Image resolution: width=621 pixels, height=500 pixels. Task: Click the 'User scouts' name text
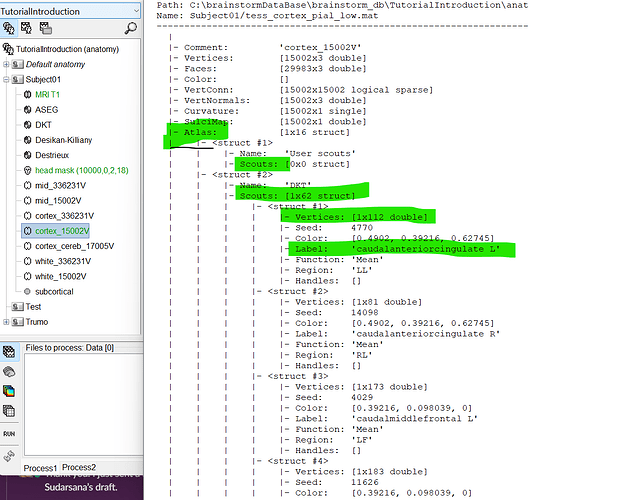pos(320,154)
